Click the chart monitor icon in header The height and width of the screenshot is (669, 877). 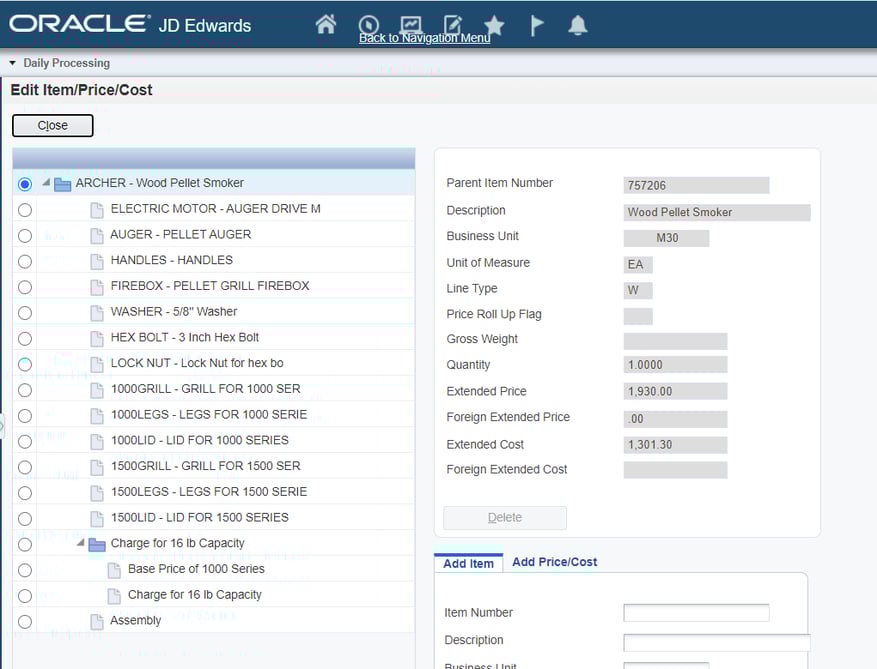tap(410, 25)
